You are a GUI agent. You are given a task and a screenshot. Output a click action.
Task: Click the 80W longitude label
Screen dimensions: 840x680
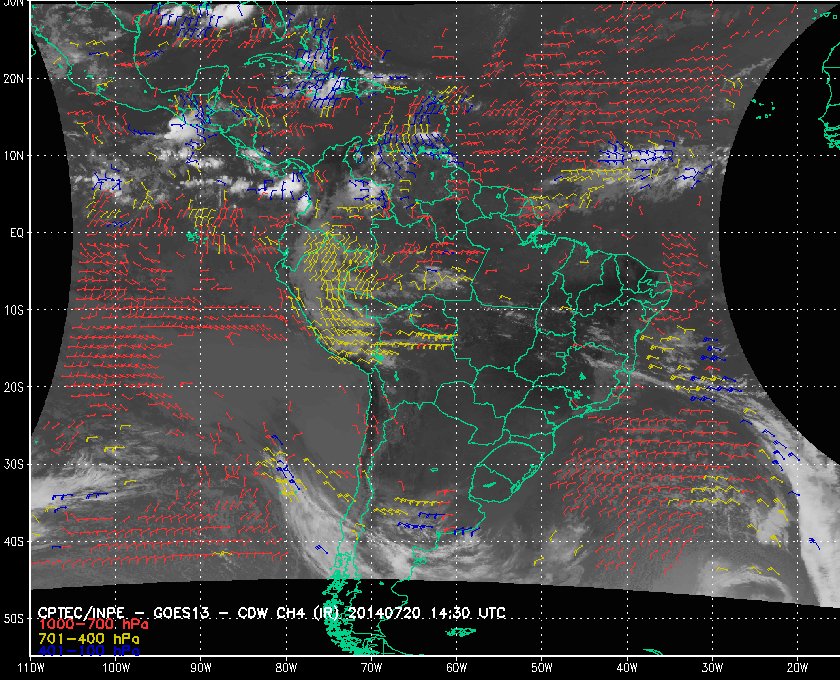pos(286,667)
